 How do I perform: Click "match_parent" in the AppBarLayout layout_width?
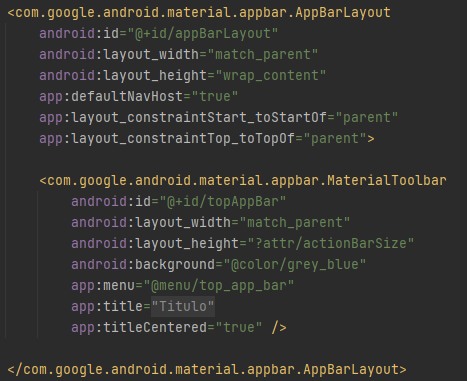coord(263,55)
